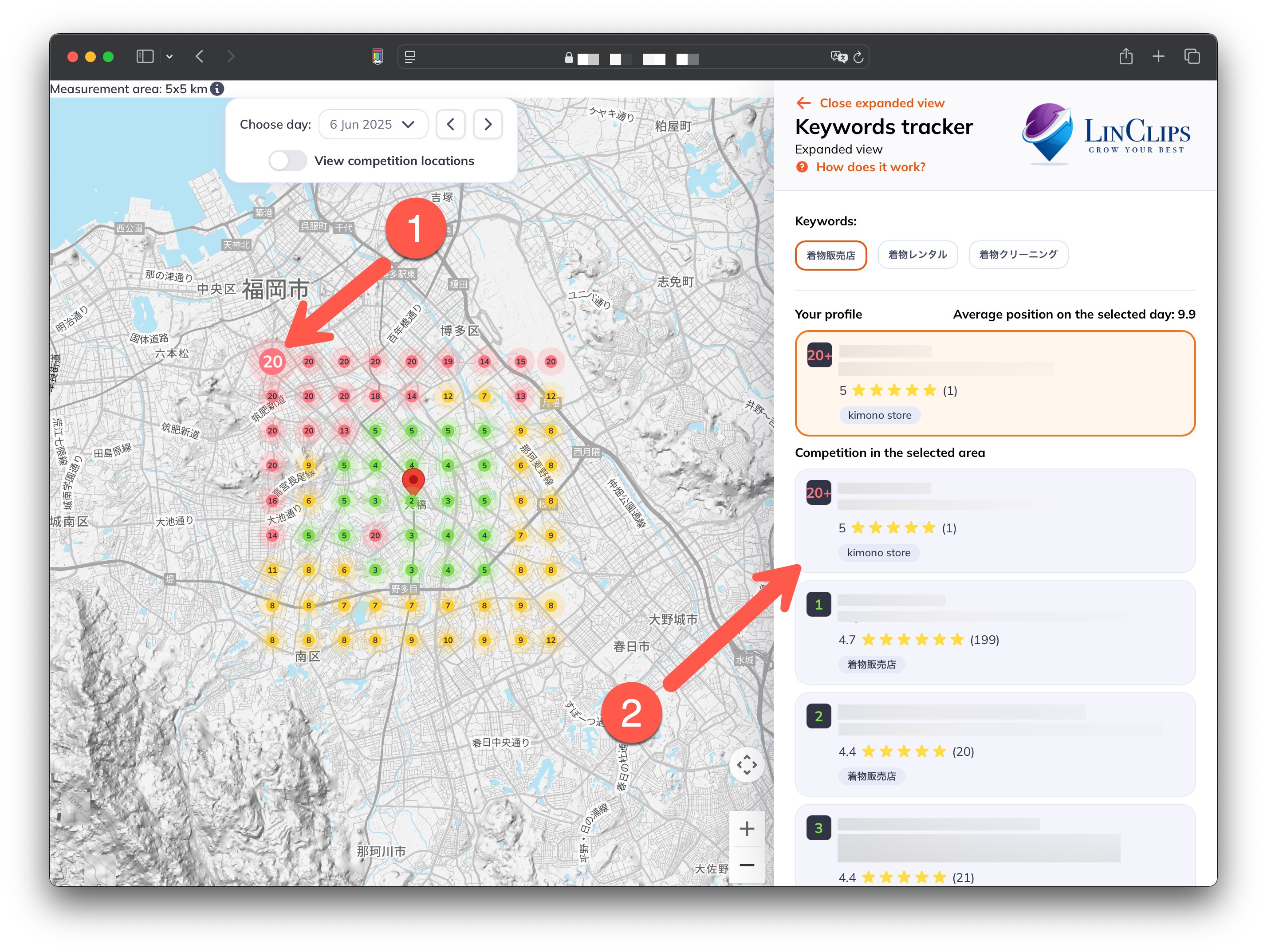Toggle the Safari sidebar
Image resolution: width=1267 pixels, height=952 pixels.
tap(145, 56)
